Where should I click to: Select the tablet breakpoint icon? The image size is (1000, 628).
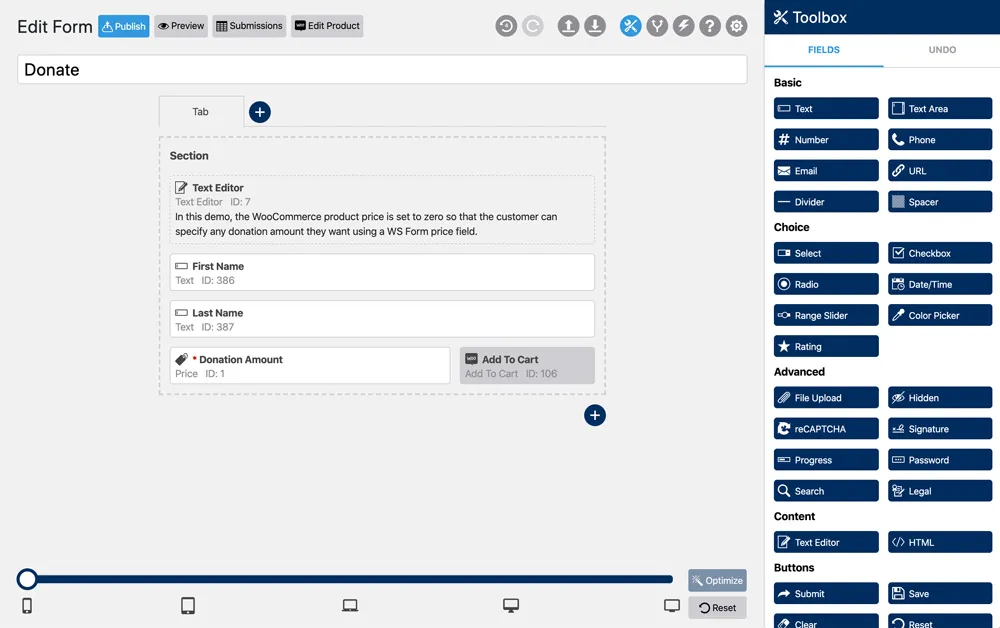[x=188, y=606]
